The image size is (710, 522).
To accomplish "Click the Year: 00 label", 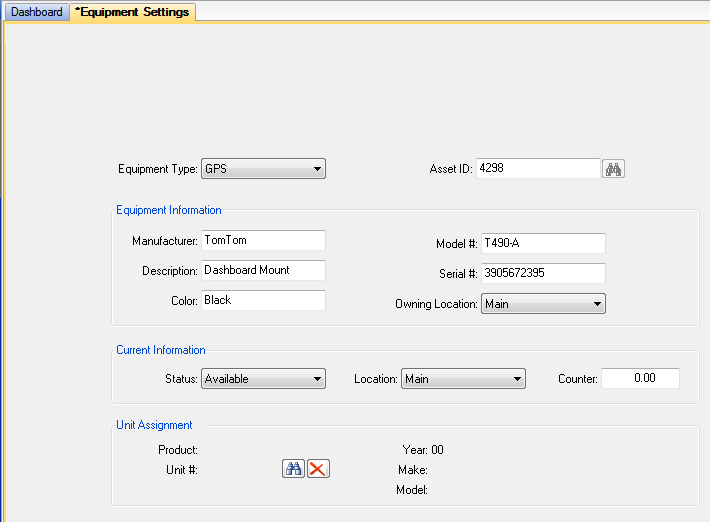I will [x=423, y=450].
